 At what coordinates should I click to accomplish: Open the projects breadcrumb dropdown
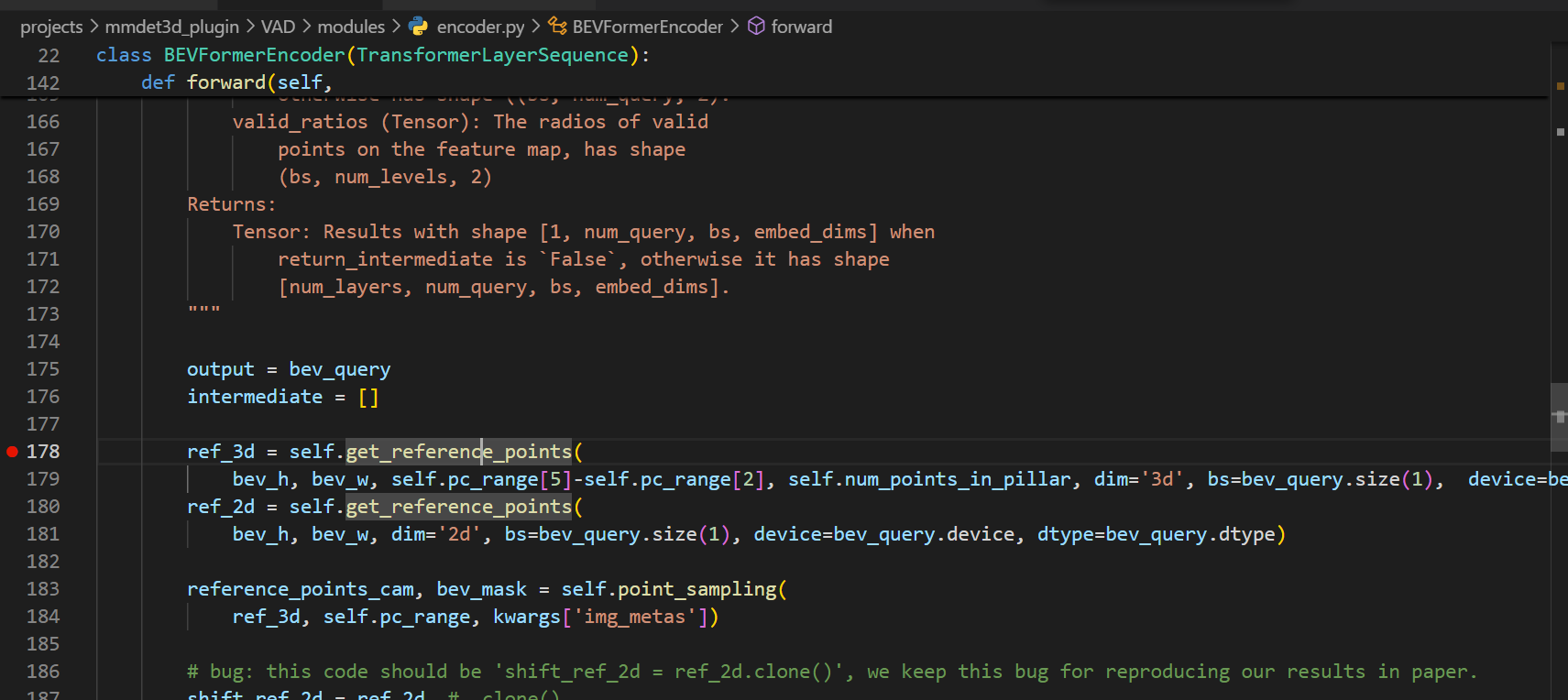click(x=51, y=27)
